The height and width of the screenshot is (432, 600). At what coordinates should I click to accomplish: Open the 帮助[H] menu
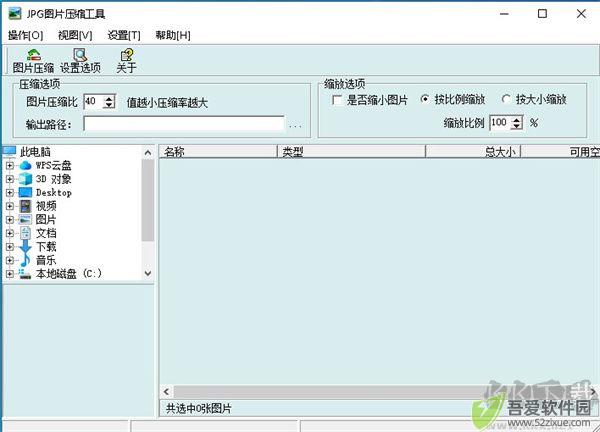pos(173,35)
